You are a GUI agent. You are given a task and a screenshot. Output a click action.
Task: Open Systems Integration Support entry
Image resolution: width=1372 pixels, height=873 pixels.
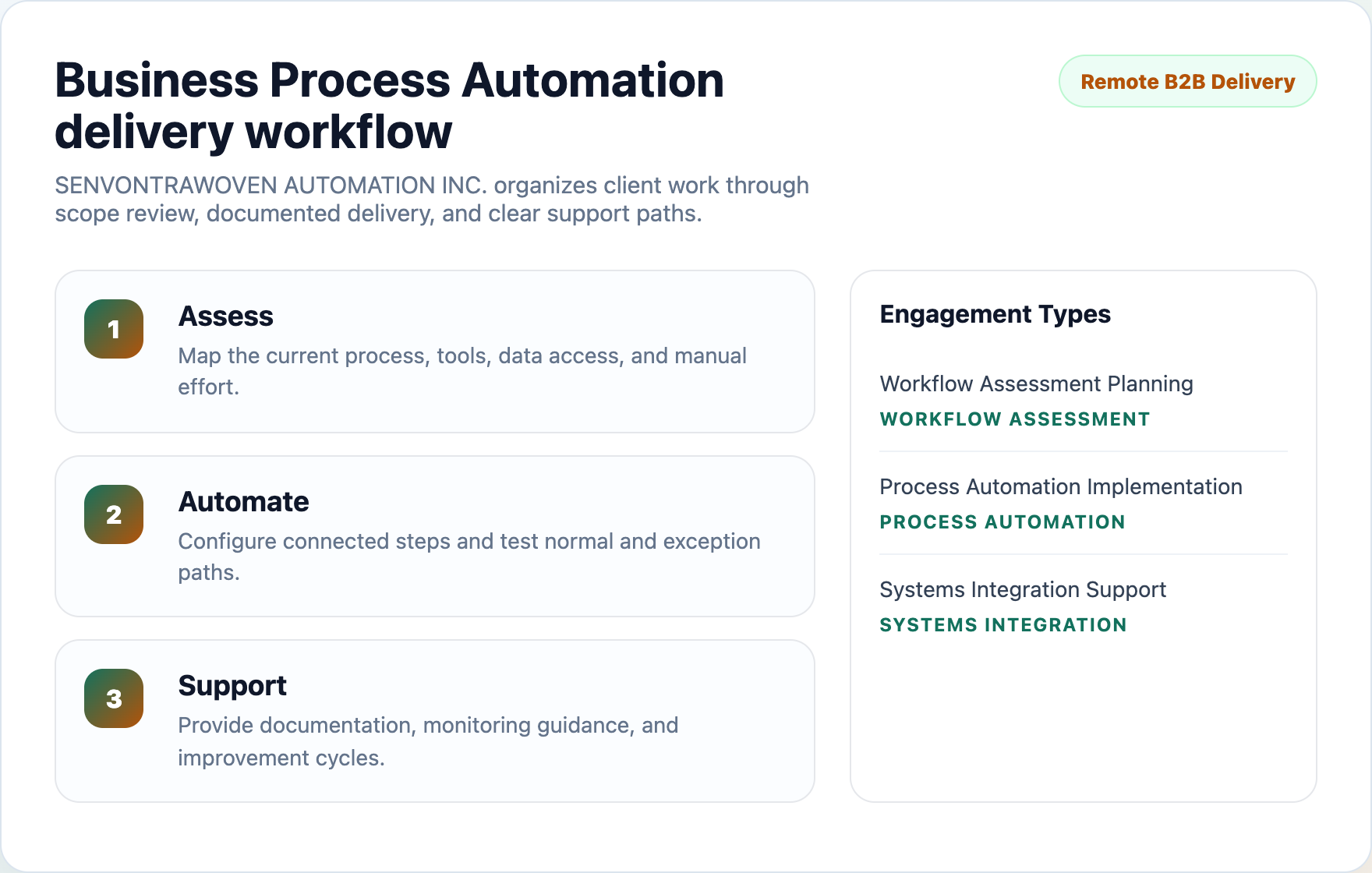[x=1023, y=589]
